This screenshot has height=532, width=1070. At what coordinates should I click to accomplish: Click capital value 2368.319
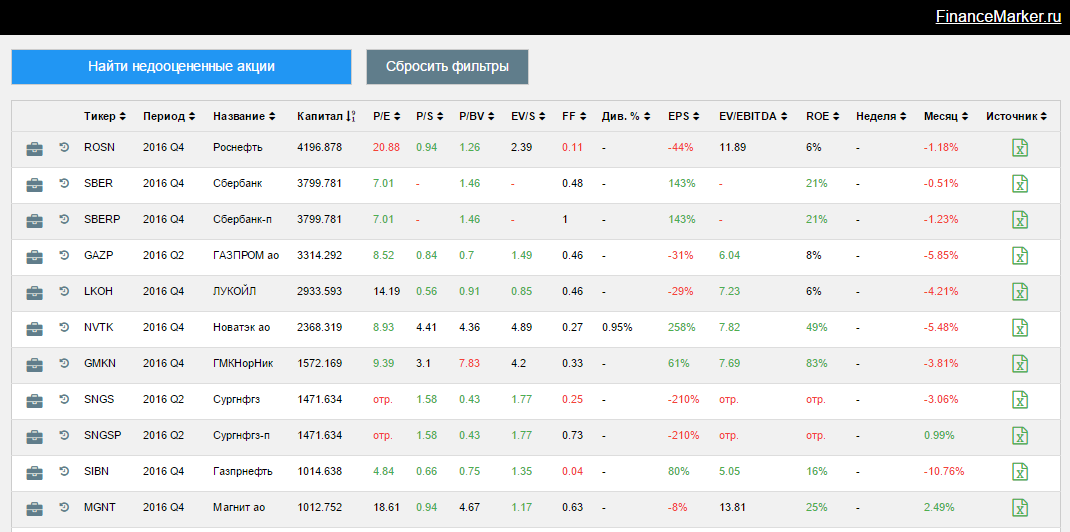point(319,327)
